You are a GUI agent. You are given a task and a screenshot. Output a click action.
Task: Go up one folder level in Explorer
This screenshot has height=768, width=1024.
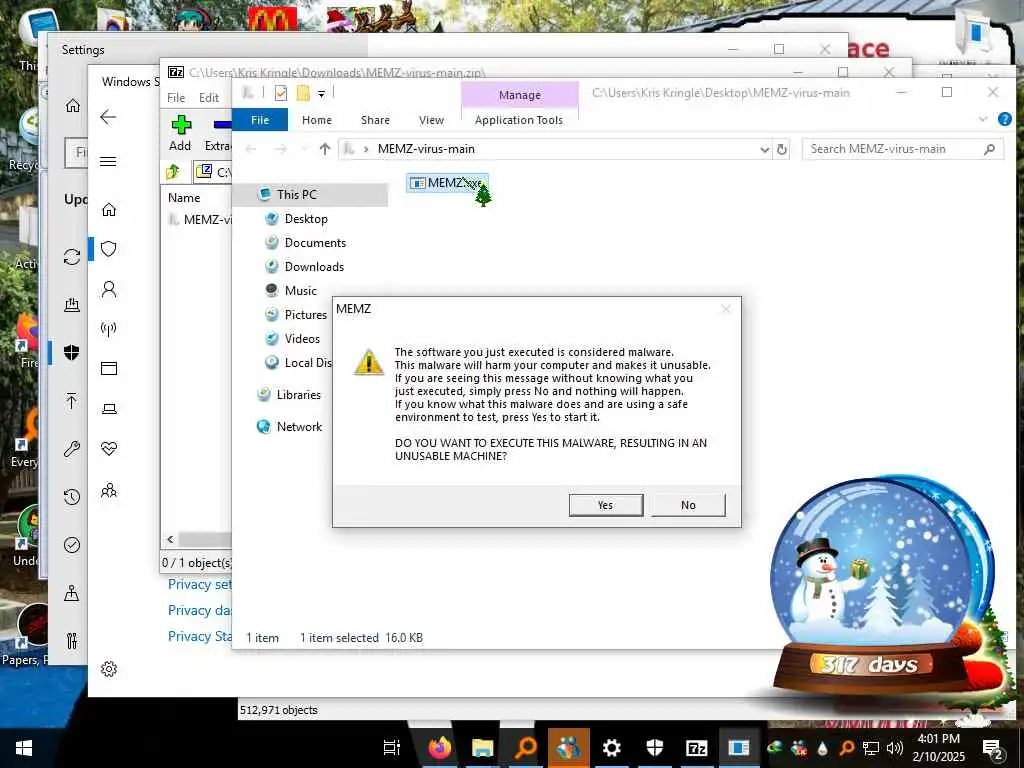point(325,149)
